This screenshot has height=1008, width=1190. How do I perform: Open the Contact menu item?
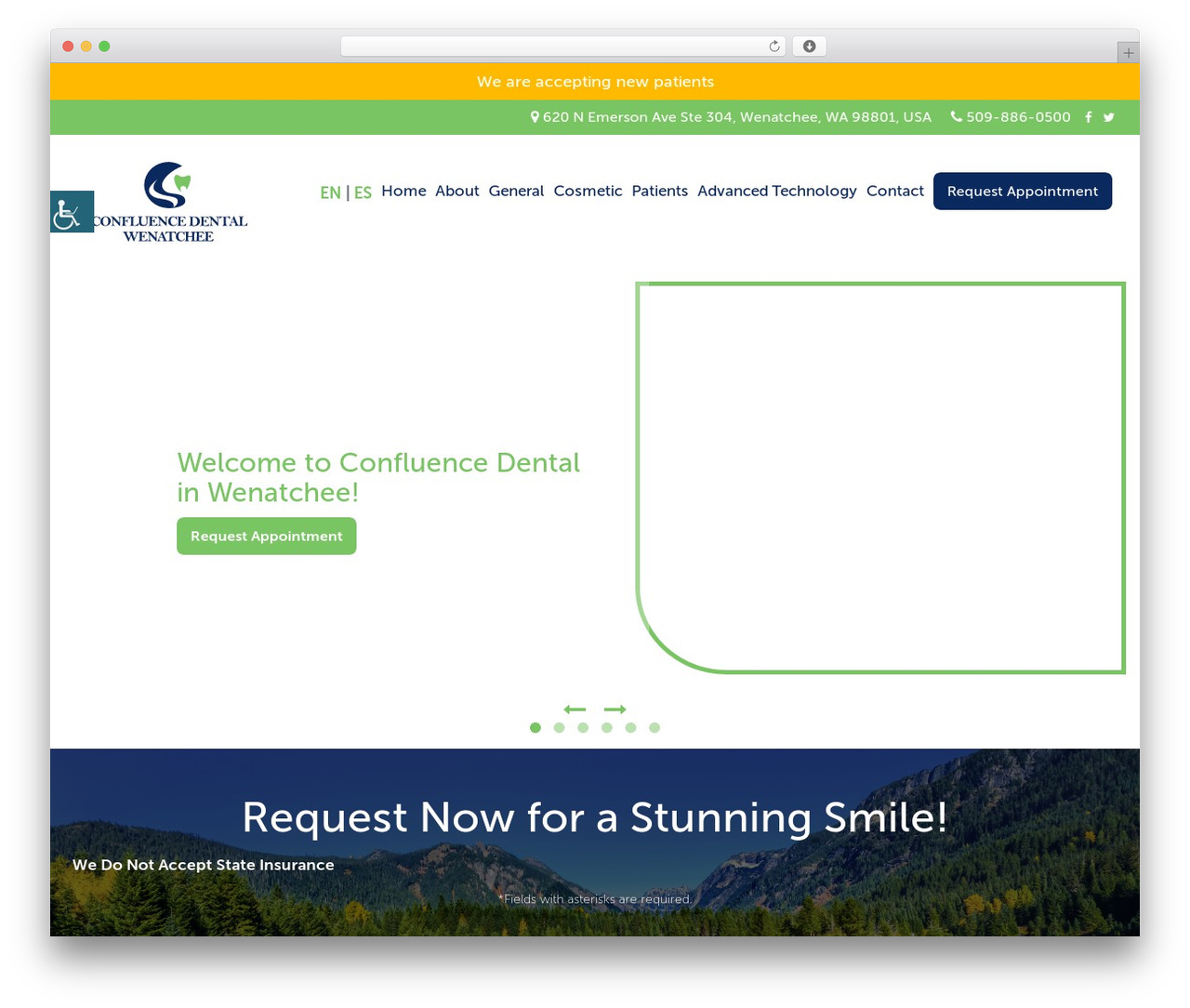click(x=895, y=191)
